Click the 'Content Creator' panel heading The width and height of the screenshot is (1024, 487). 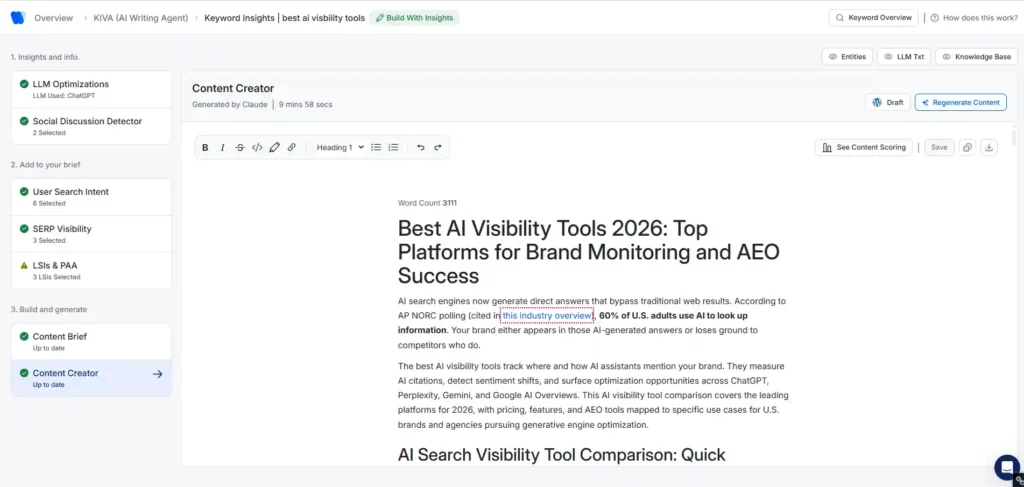pos(233,88)
